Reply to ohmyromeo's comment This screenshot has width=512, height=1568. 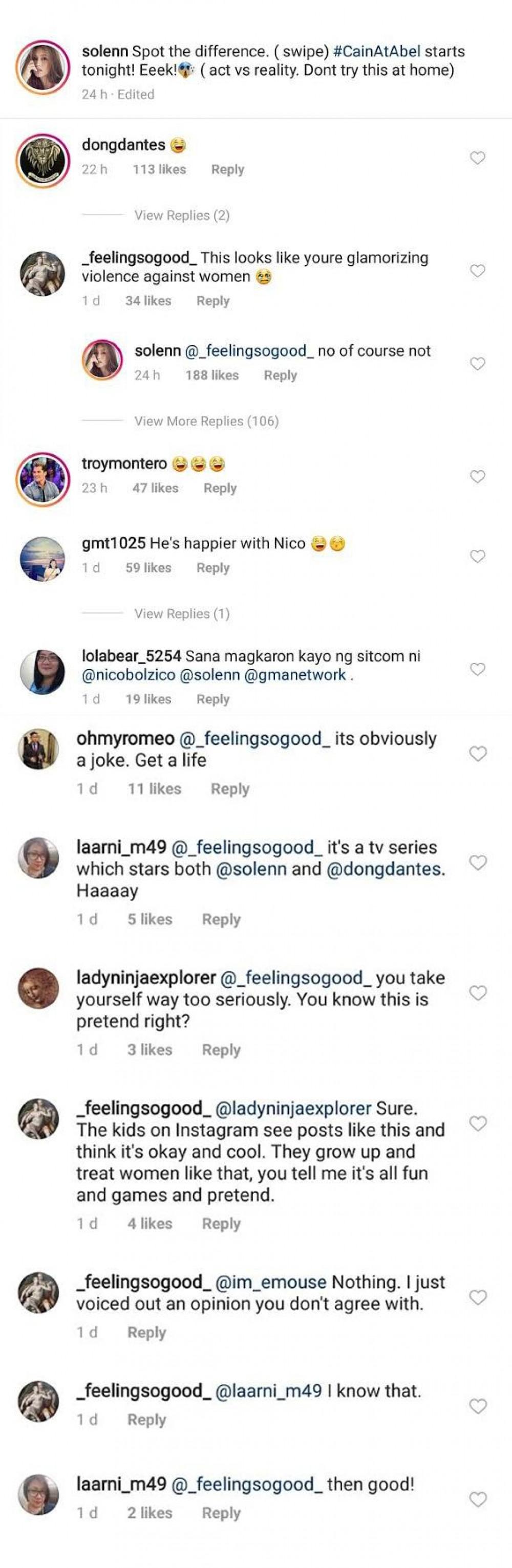click(x=230, y=789)
